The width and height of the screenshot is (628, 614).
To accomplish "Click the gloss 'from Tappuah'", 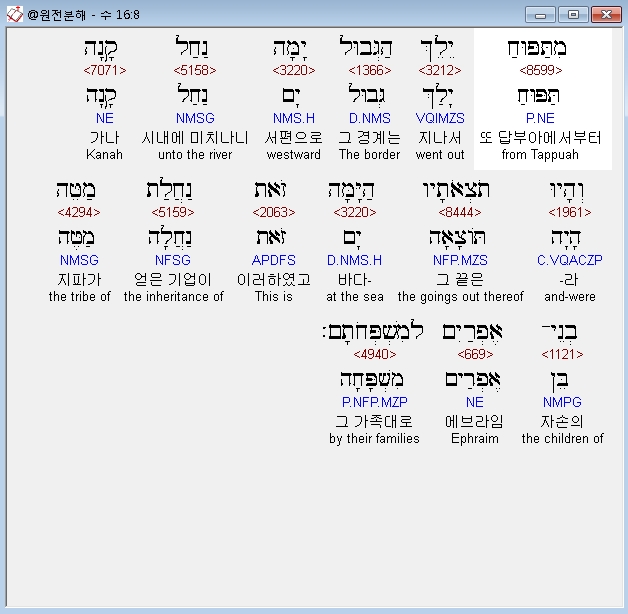I will pyautogui.click(x=540, y=155).
